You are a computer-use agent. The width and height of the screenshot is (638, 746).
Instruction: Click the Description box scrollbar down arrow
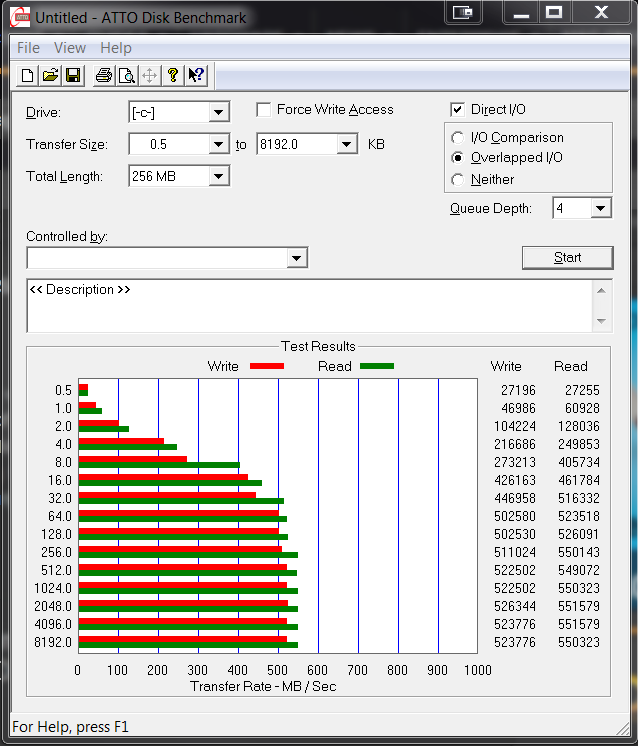[x=601, y=321]
